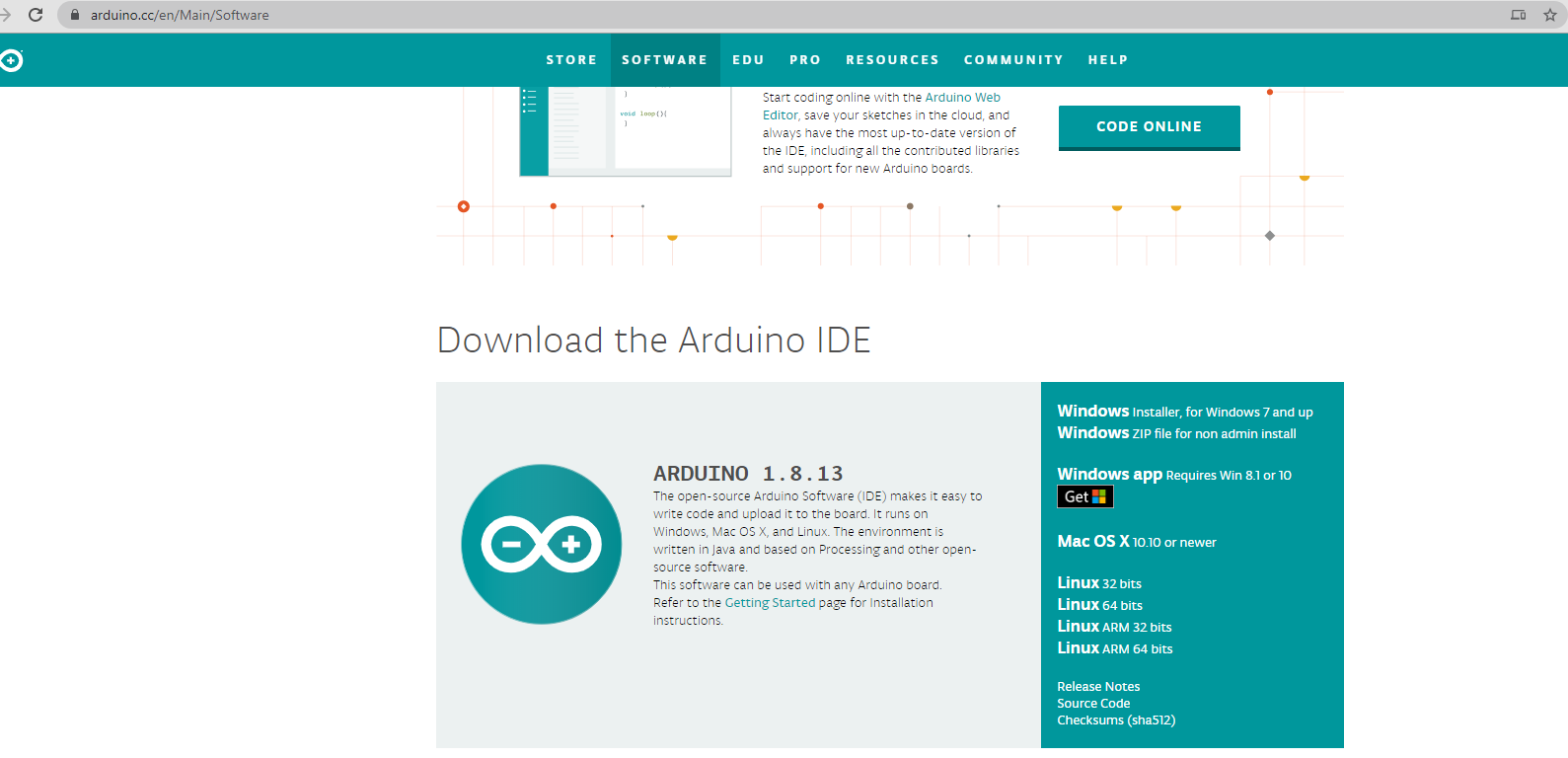
Task: Click the Arduino logo in header
Action: tap(10, 60)
